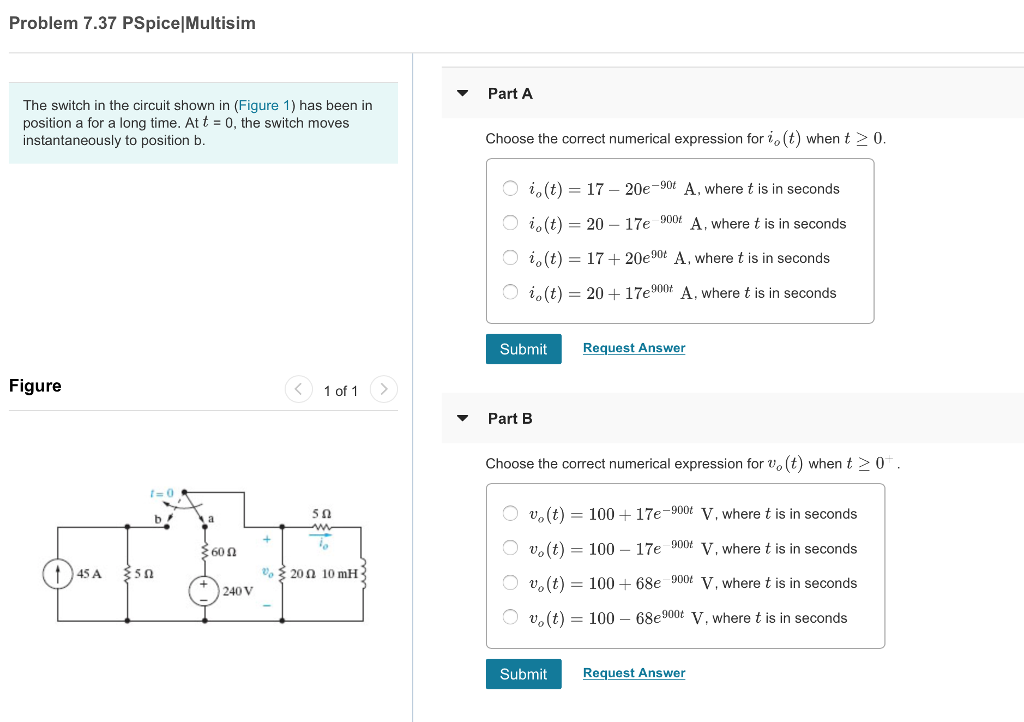Open Request Answer for Part B

(633, 672)
